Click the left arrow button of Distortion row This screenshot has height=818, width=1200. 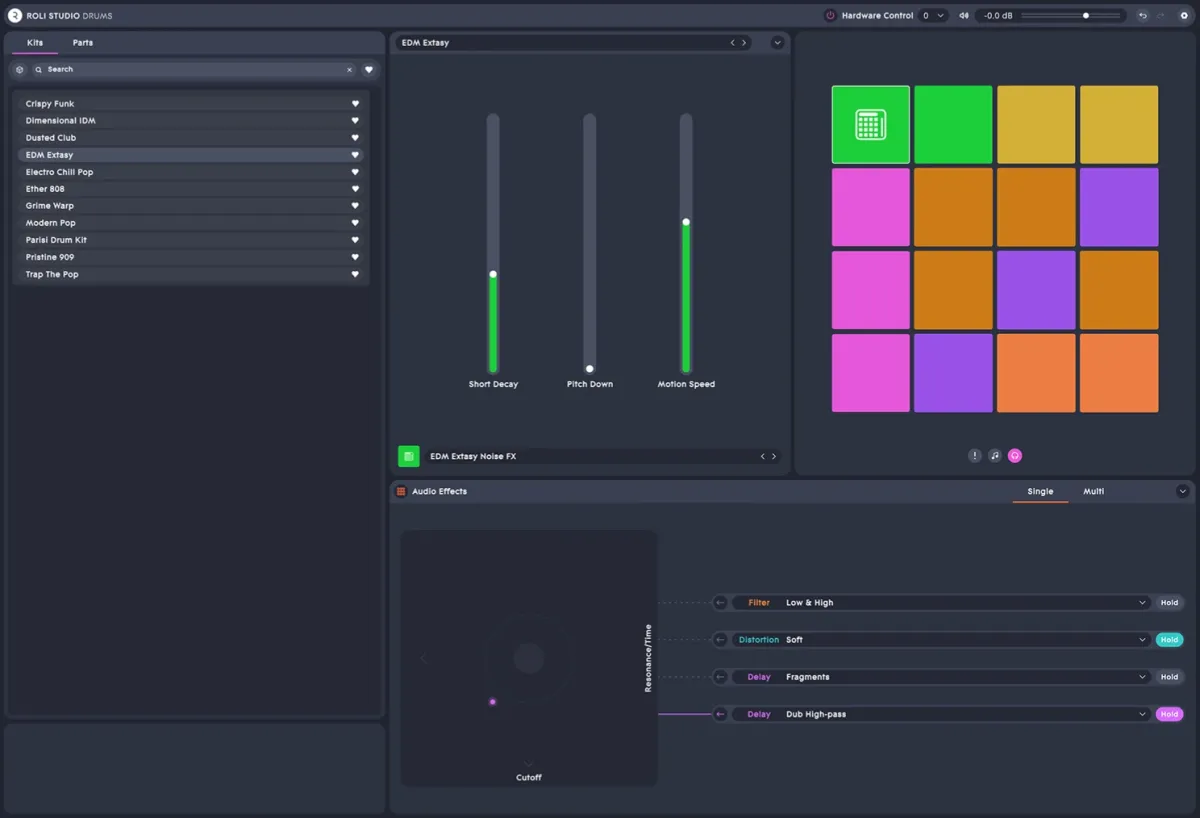[720, 640]
